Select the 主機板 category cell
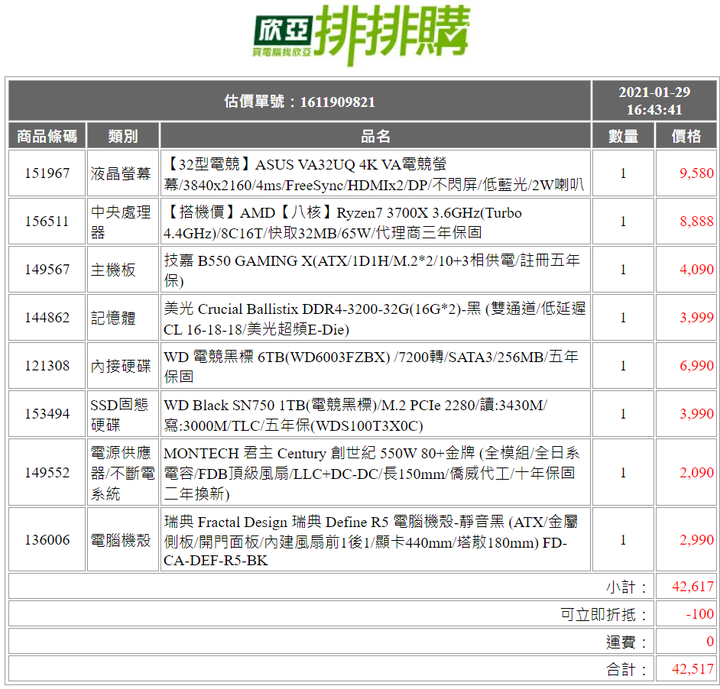This screenshot has height=689, width=720. pos(123,269)
